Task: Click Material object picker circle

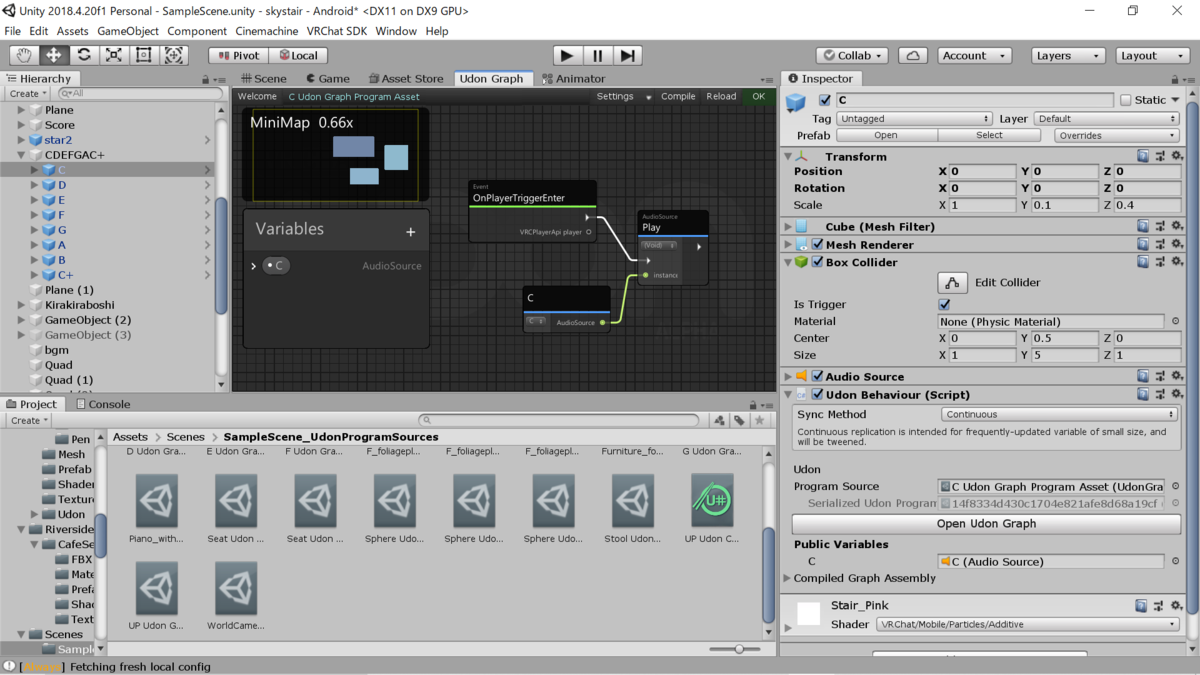Action: pyautogui.click(x=1175, y=322)
